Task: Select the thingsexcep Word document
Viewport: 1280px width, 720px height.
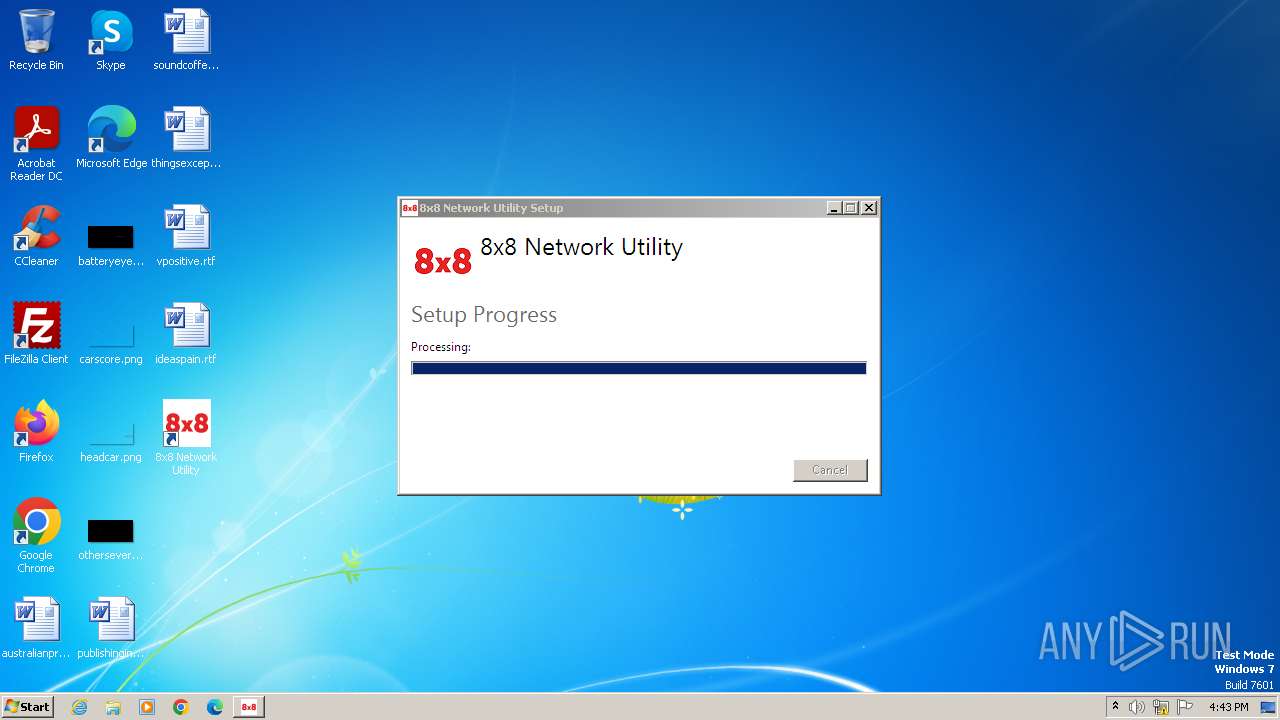Action: click(x=186, y=137)
